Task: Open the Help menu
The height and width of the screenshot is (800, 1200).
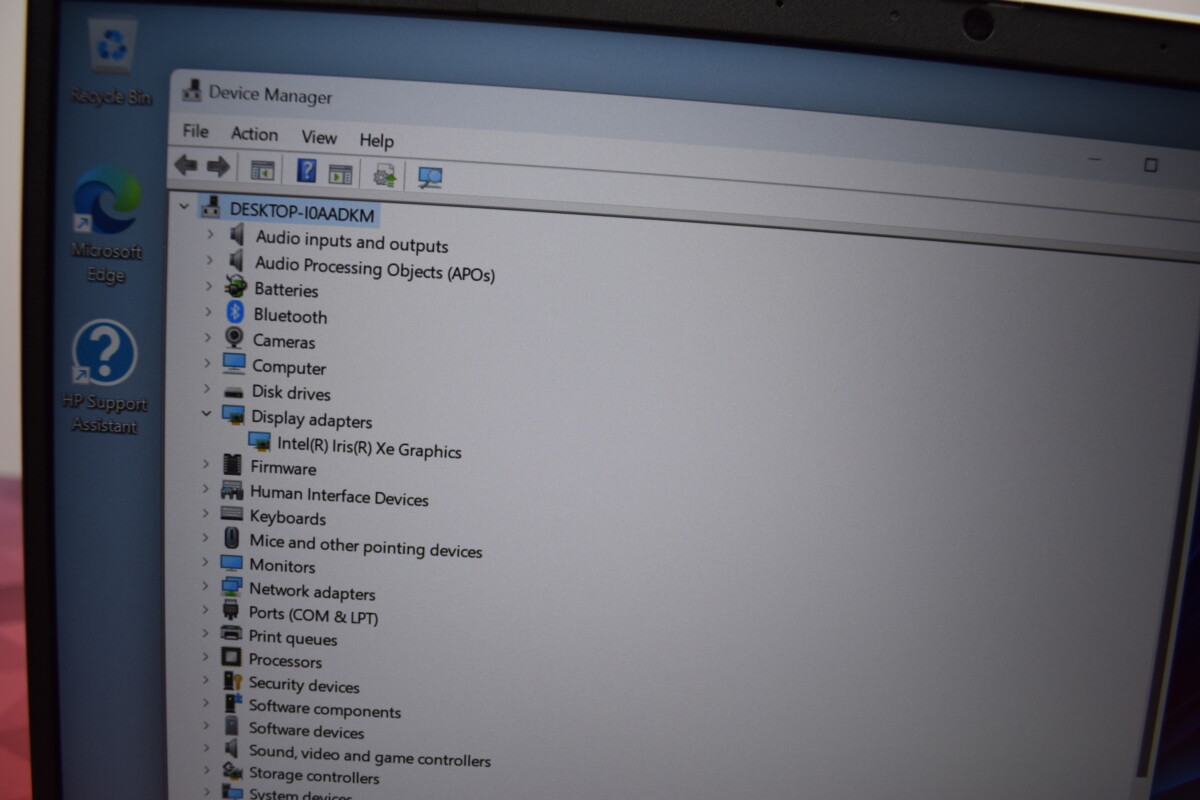Action: coord(377,140)
